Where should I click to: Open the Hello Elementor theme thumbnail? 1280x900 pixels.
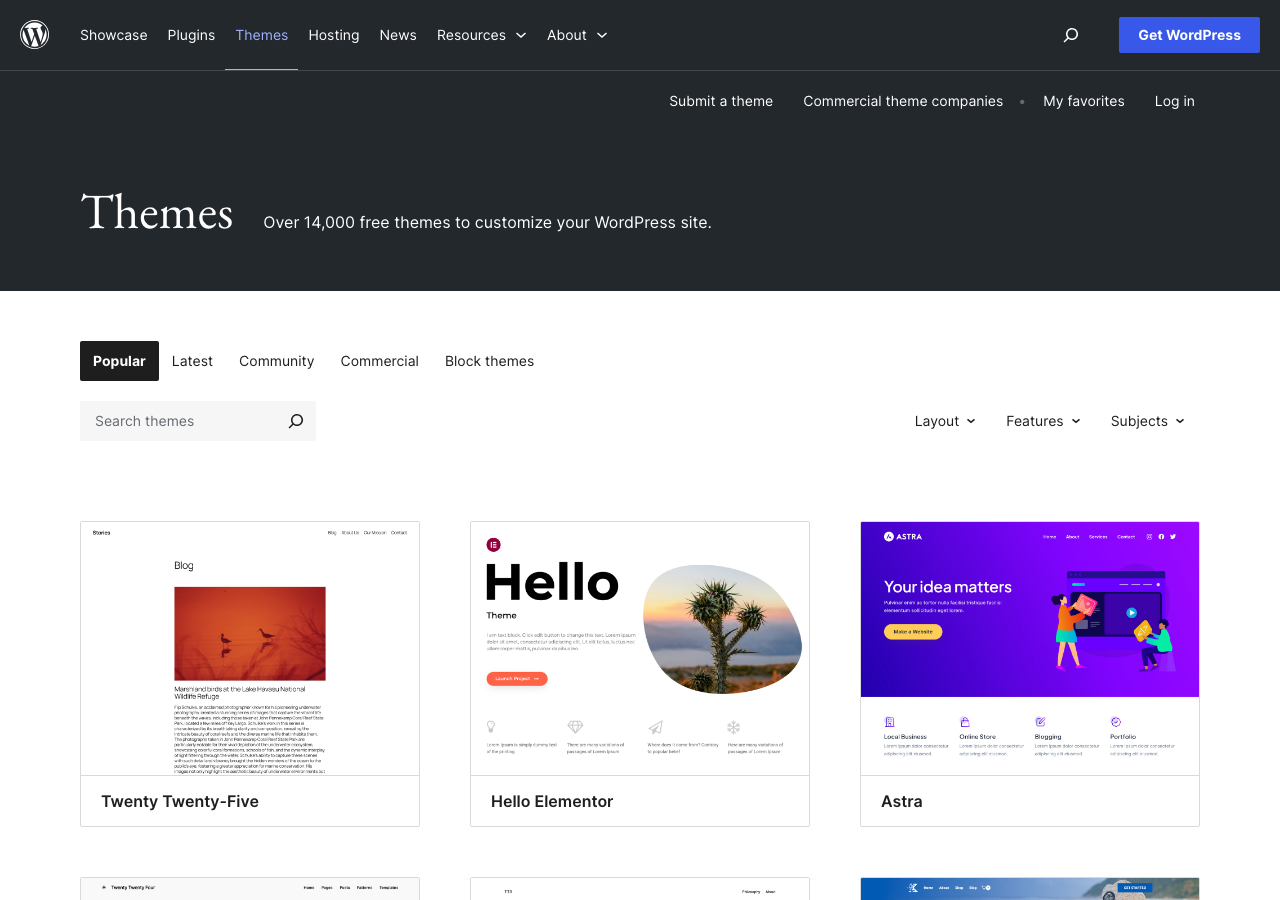640,648
